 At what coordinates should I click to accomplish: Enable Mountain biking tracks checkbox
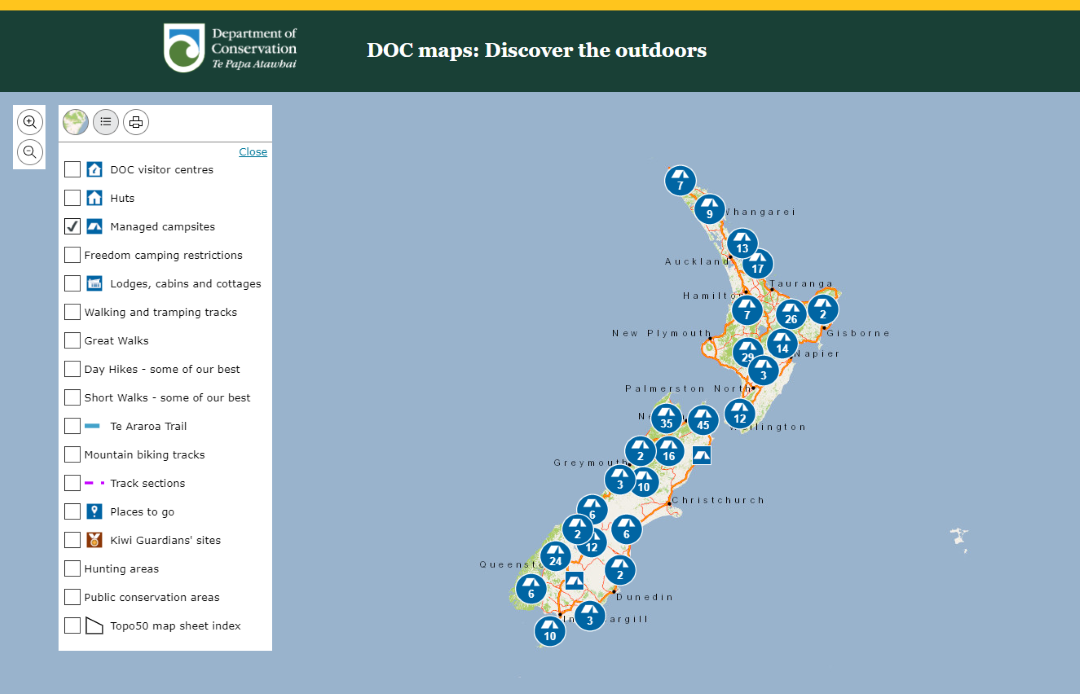(72, 454)
